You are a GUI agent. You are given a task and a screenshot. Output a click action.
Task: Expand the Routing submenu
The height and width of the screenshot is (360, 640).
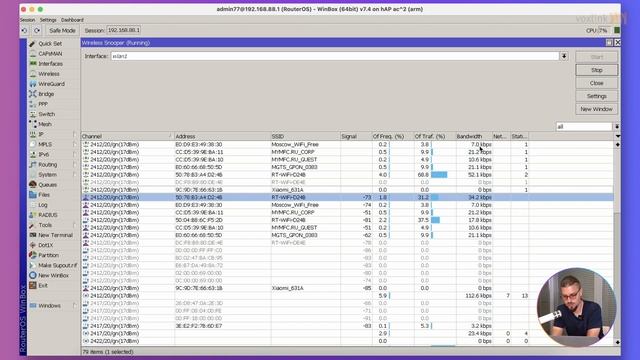click(x=74, y=164)
